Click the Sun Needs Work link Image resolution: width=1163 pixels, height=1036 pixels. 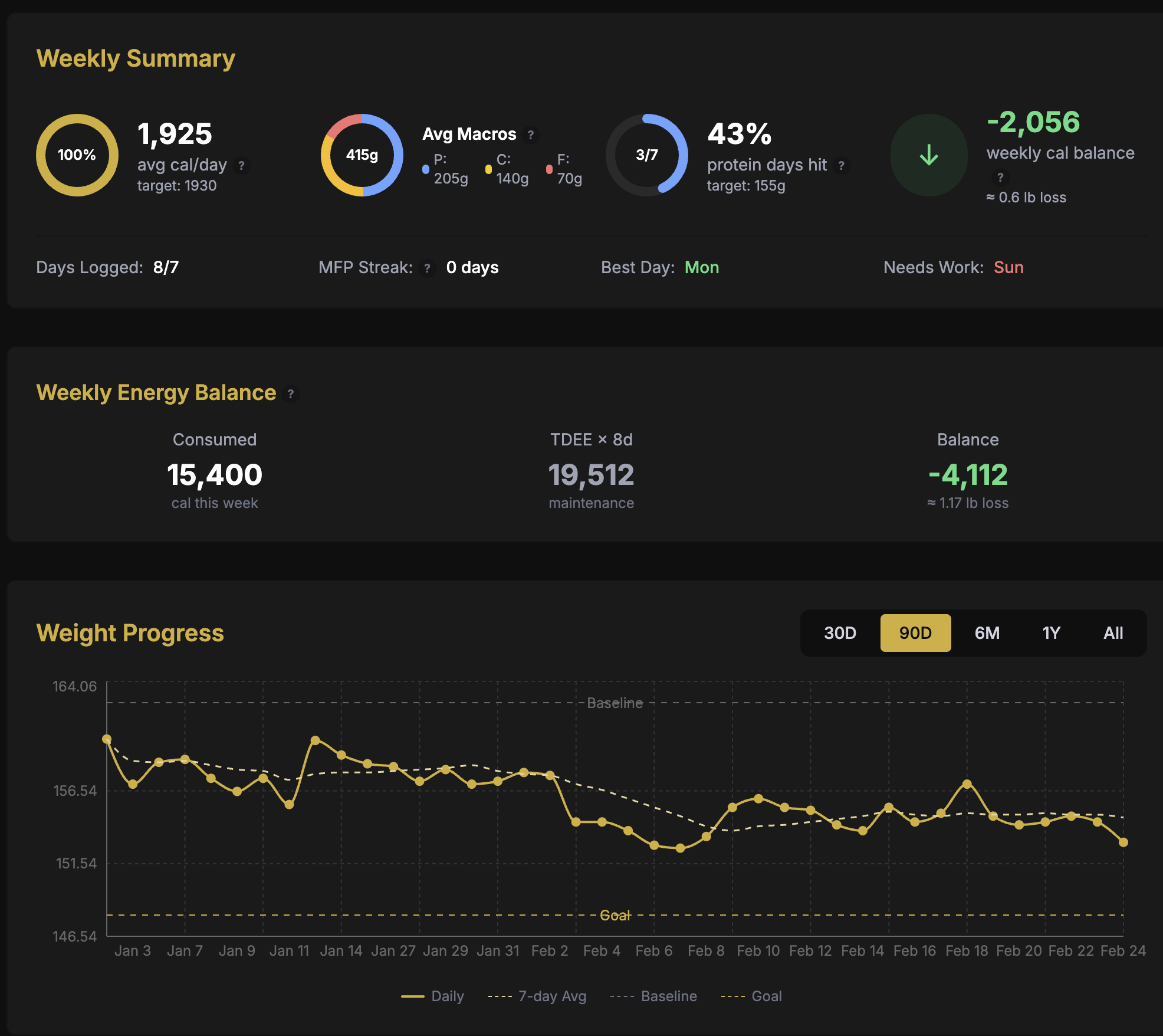[x=1009, y=267]
